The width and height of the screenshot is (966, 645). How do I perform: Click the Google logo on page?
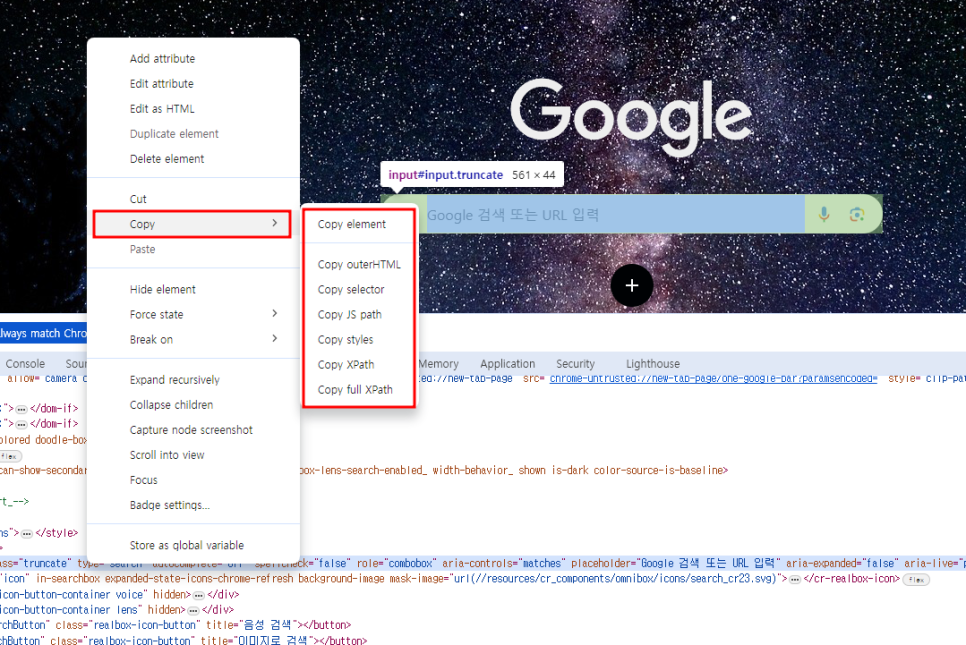tap(631, 116)
